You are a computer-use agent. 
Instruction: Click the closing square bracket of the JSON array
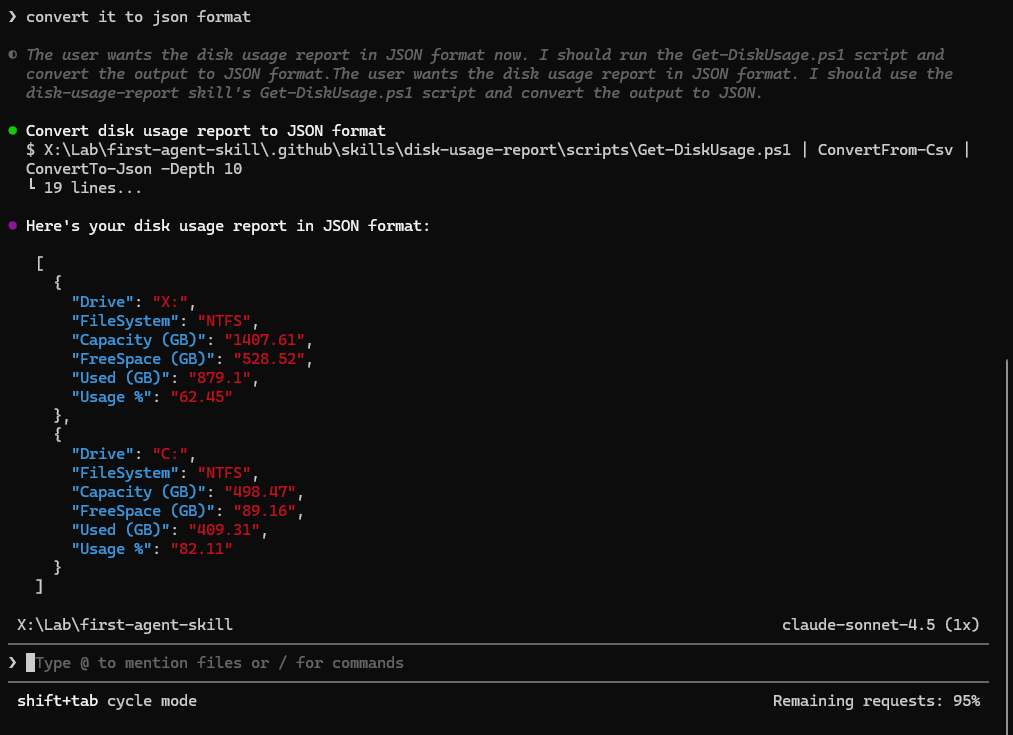click(39, 586)
